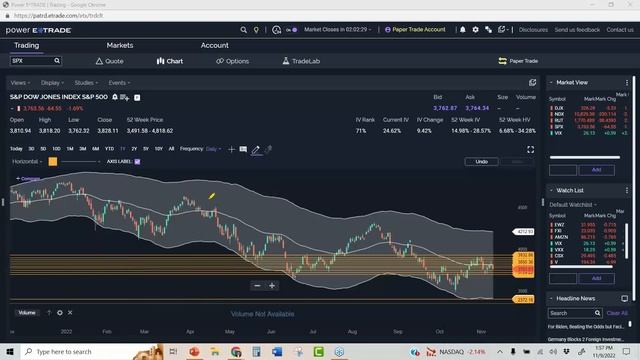The height and width of the screenshot is (360, 640).
Task: Set an alert with S&P 500 bell icon
Action: [x=115, y=97]
